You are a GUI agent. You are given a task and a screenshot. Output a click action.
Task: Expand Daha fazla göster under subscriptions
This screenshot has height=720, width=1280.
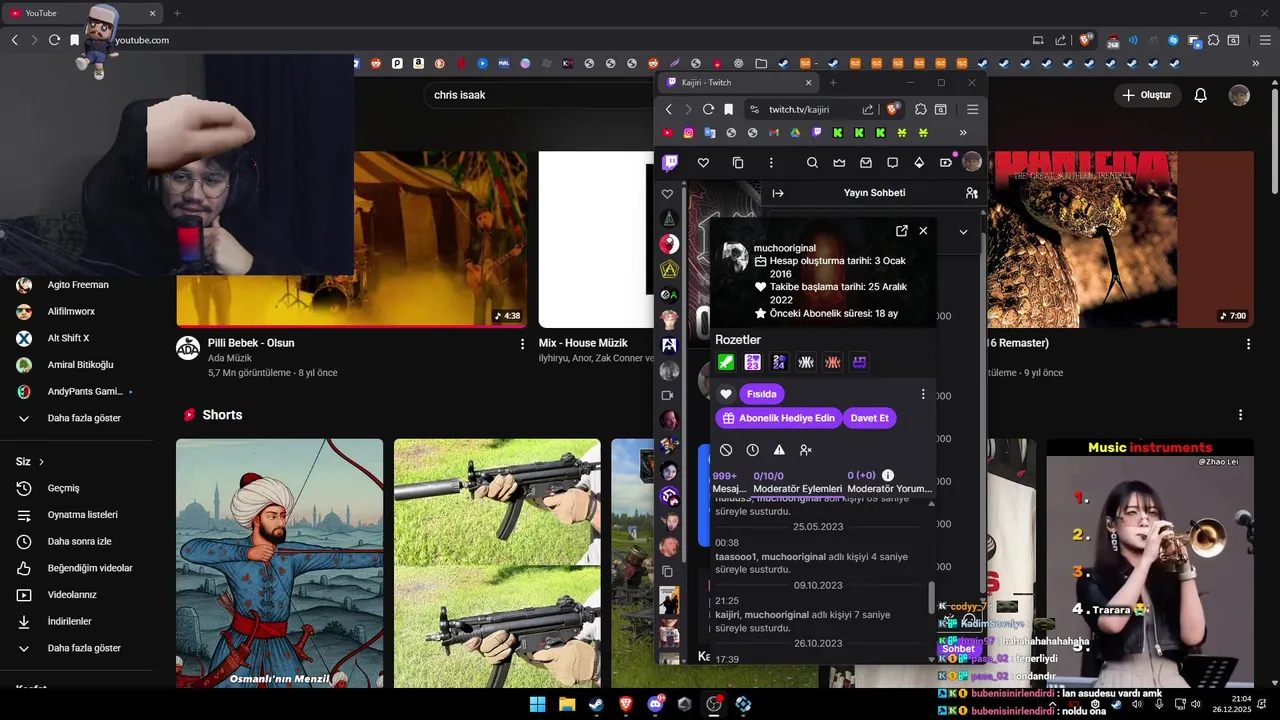pos(84,418)
